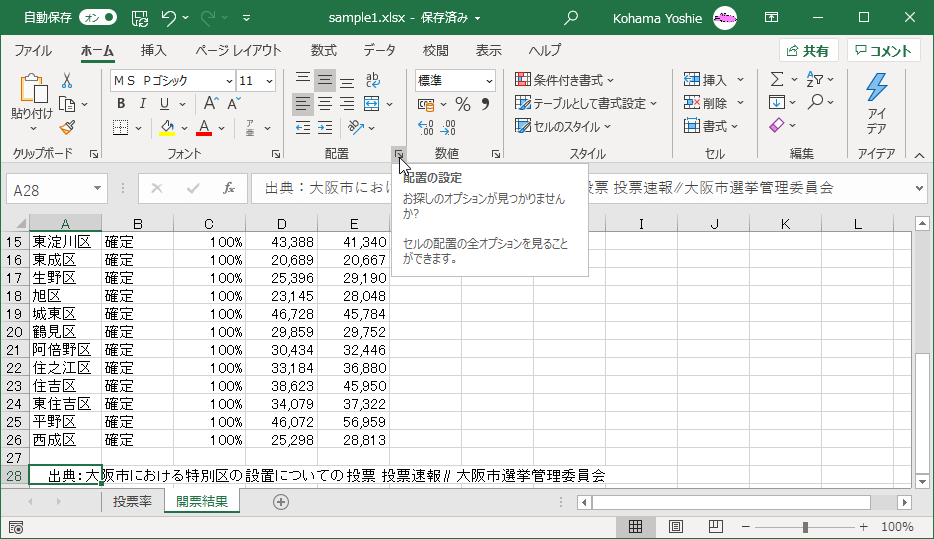This screenshot has width=934, height=539.
Task: Click find and select magnifier
Action: click(x=815, y=102)
